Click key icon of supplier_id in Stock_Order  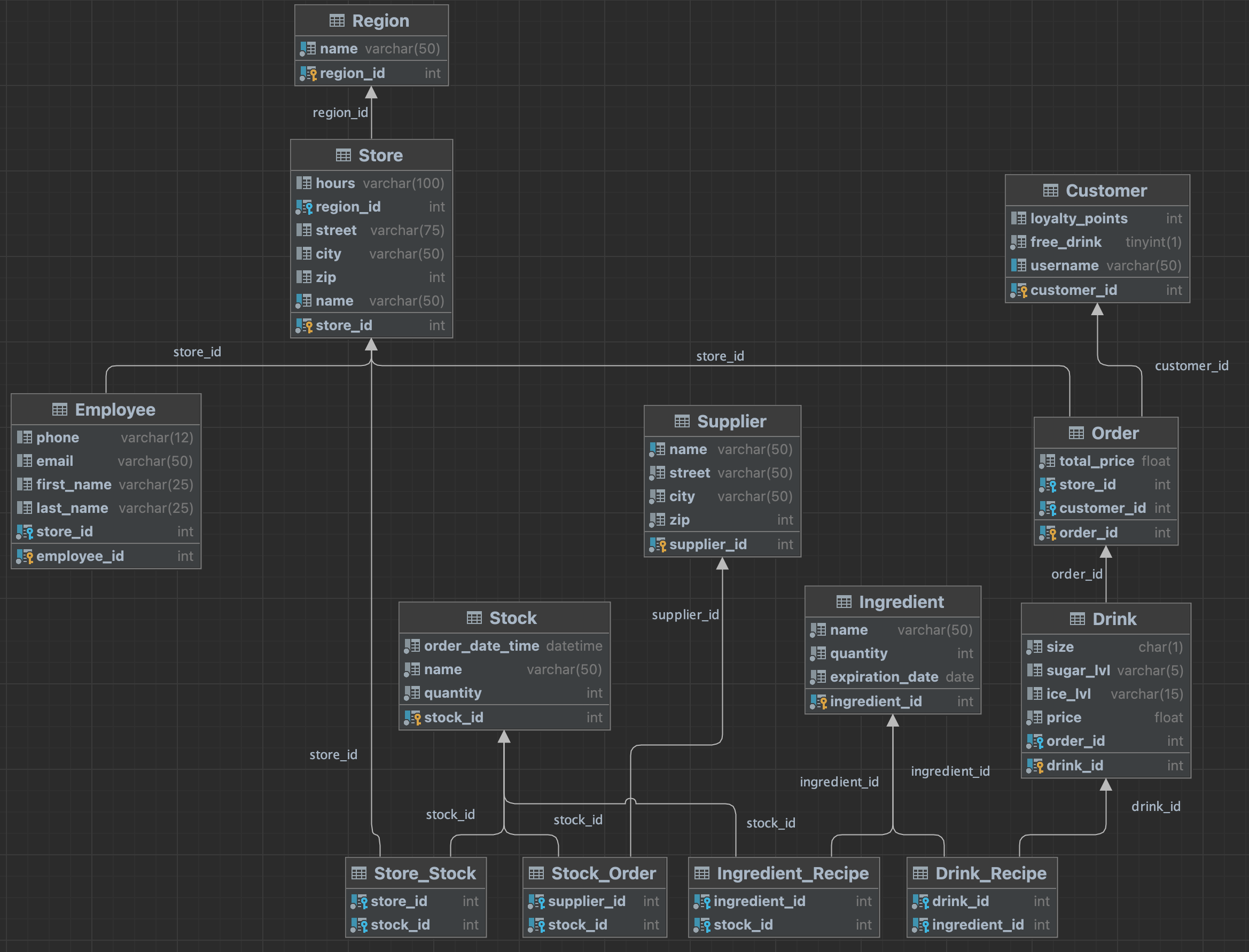point(536,902)
